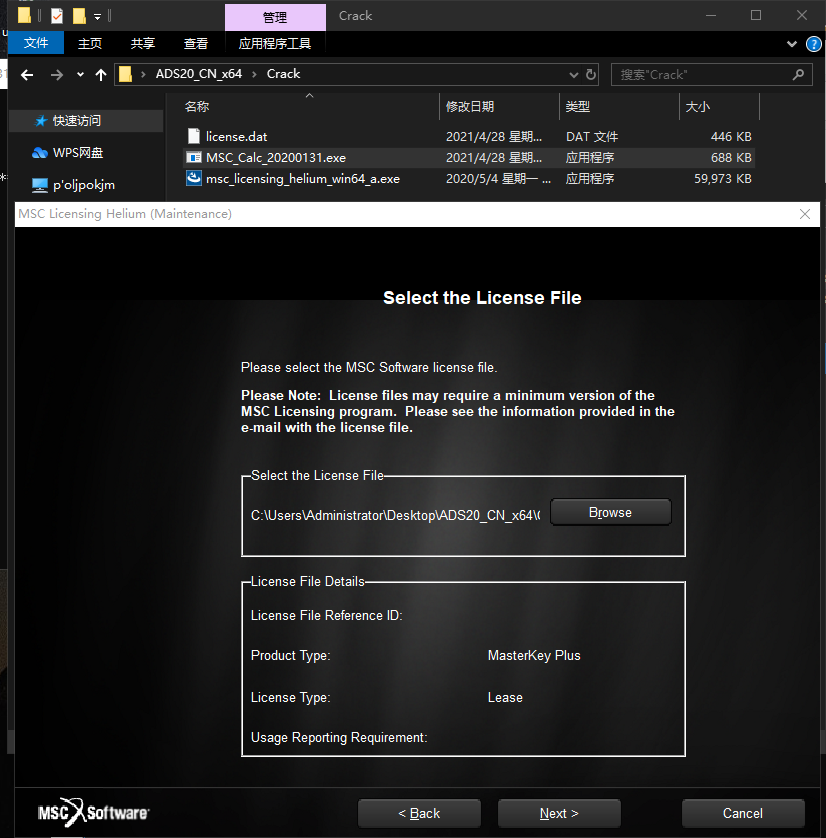Image resolution: width=826 pixels, height=838 pixels.
Task: Click the Lease license type value
Action: pyautogui.click(x=505, y=697)
